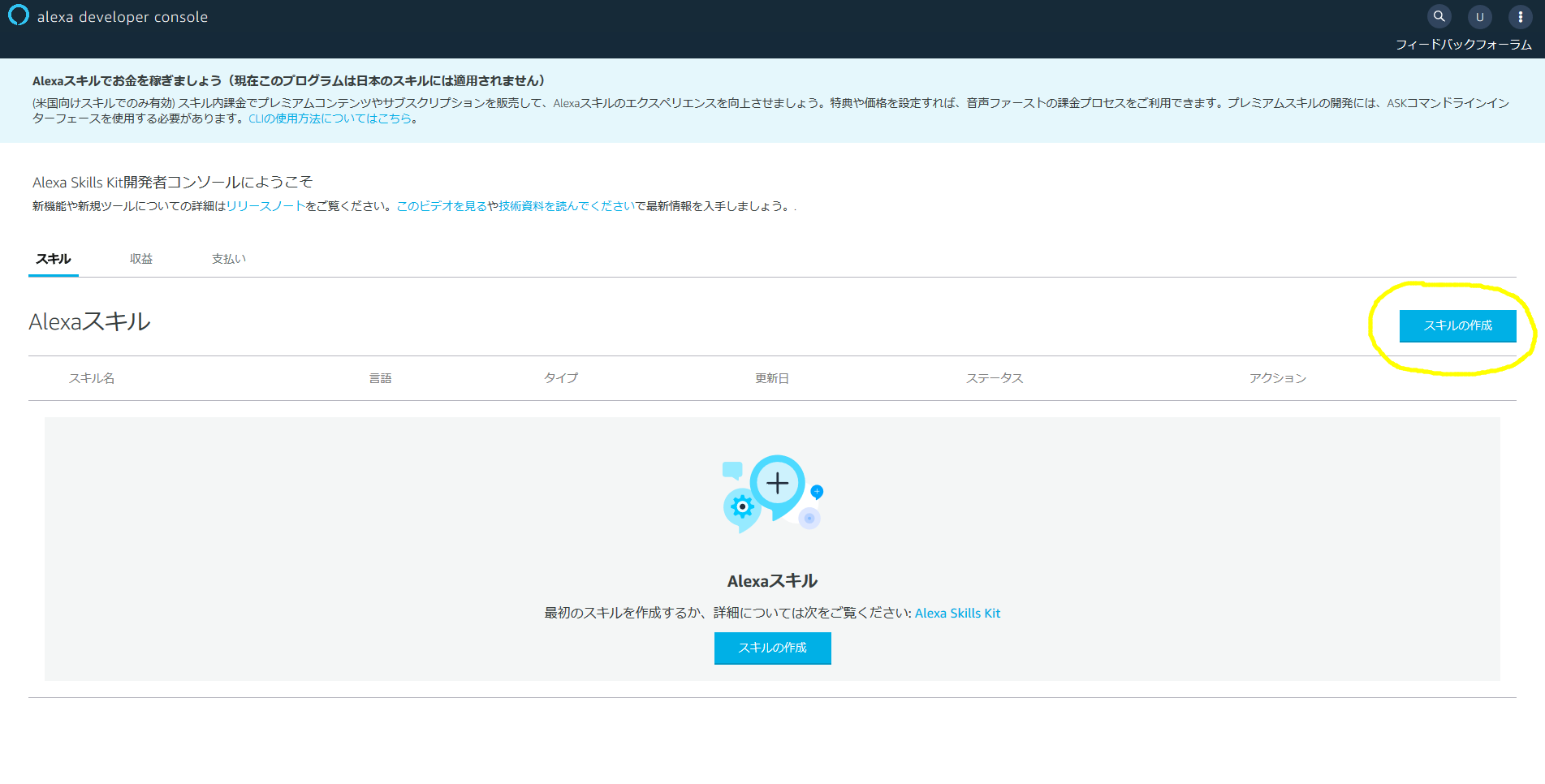Open the search magnifier icon

[1439, 16]
